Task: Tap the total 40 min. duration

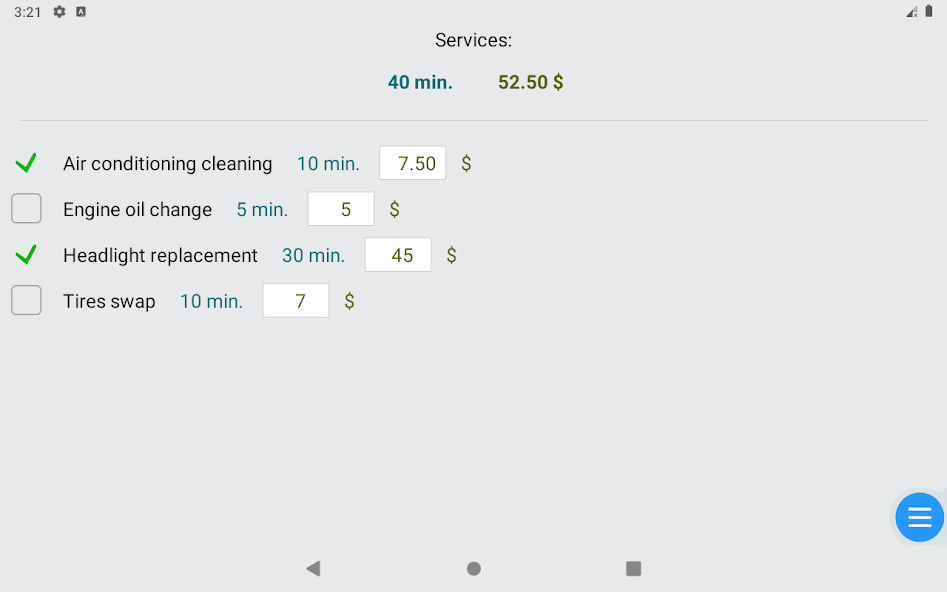Action: 420,82
